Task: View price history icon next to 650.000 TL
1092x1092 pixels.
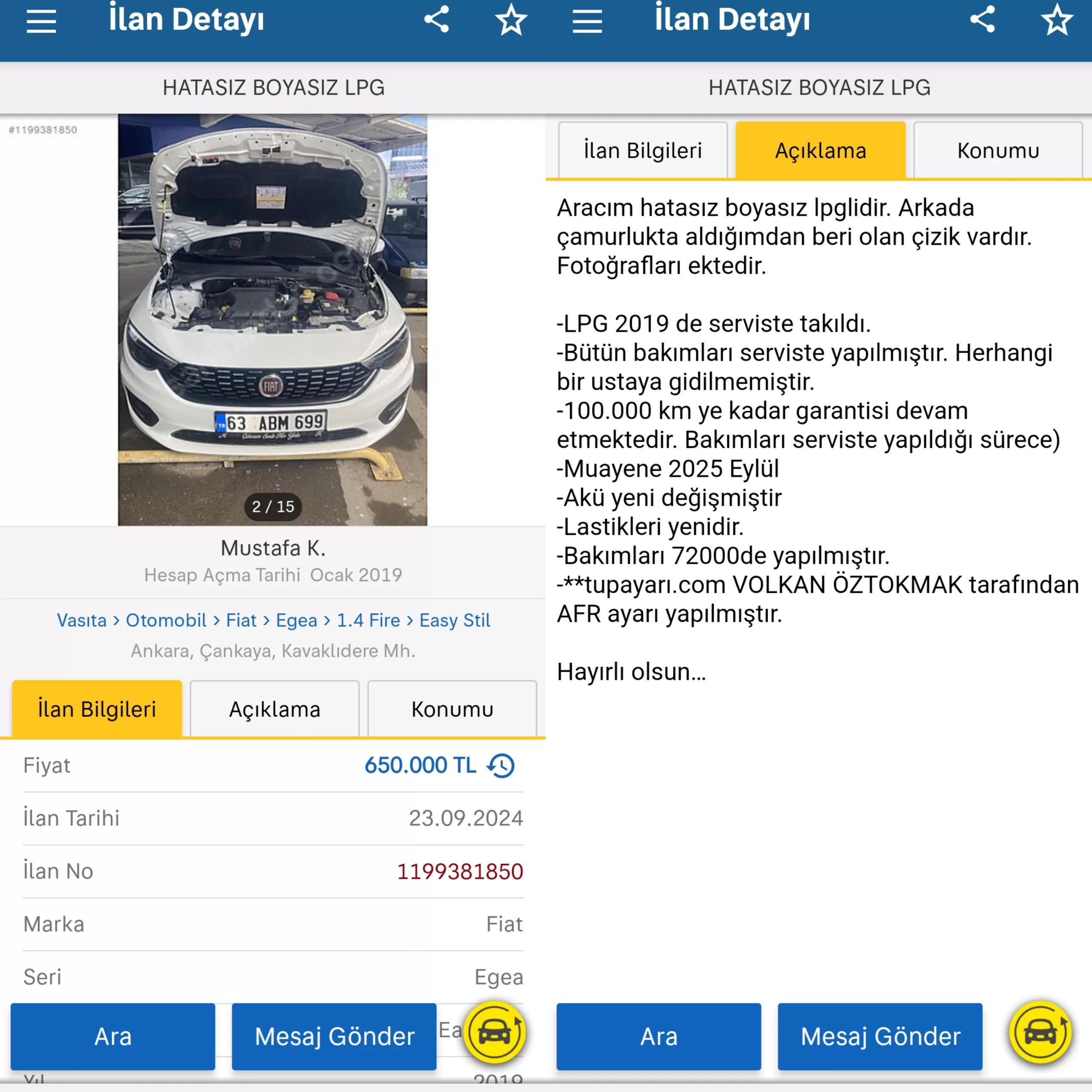Action: [501, 765]
